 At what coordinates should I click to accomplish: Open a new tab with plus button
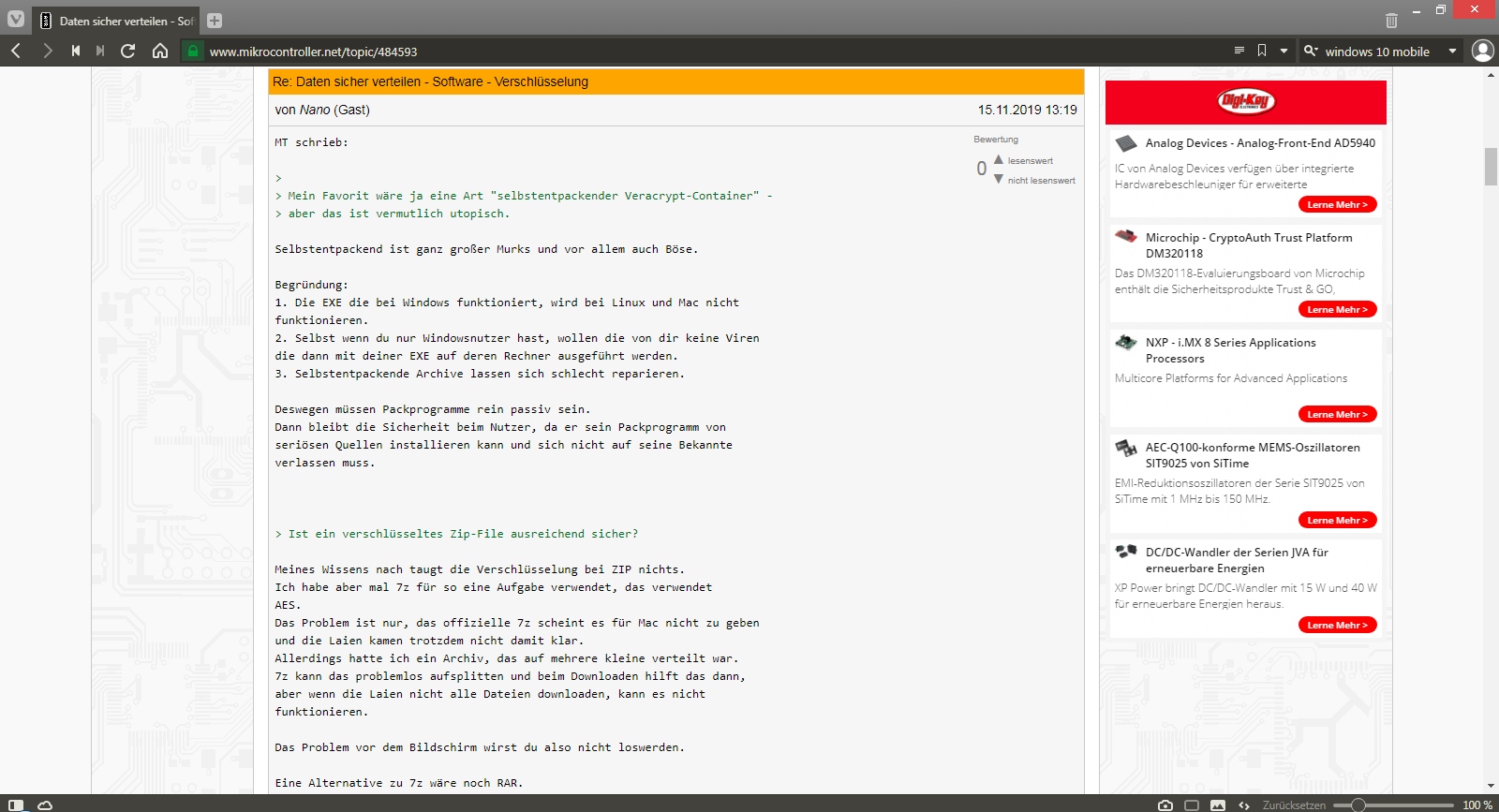(215, 20)
